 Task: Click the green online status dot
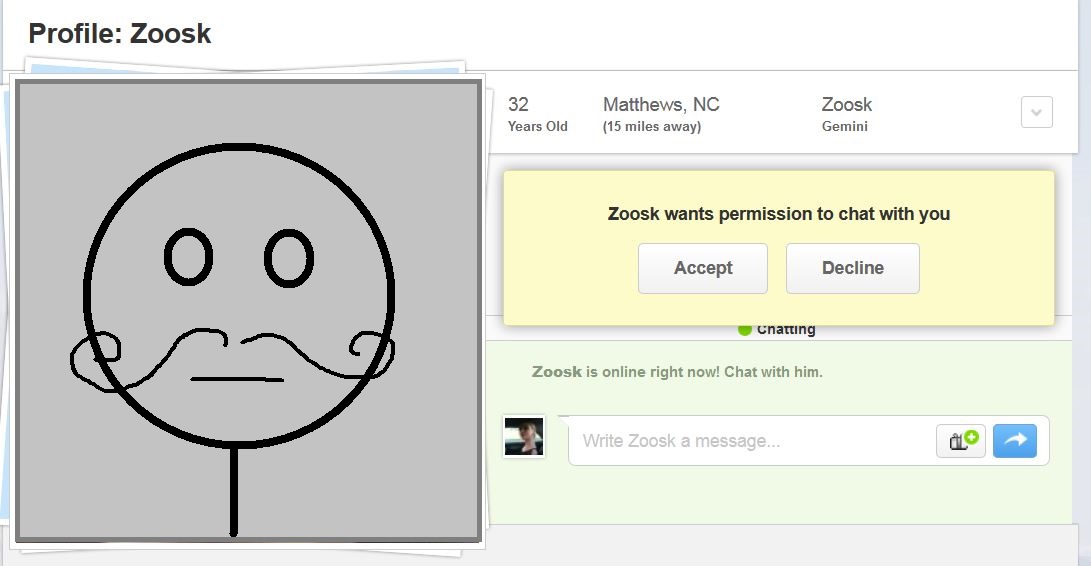pos(744,329)
